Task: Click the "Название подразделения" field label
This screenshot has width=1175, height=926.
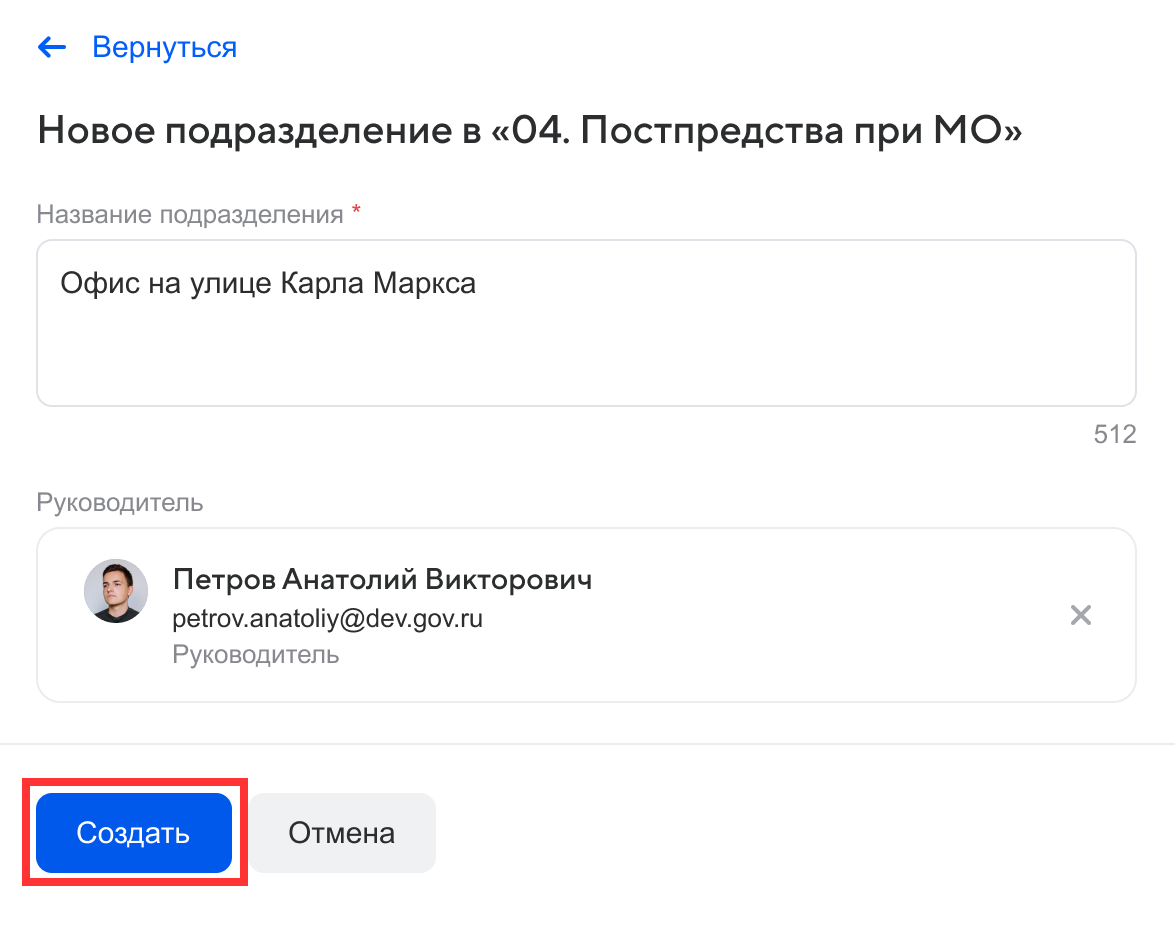Action: pos(190,214)
